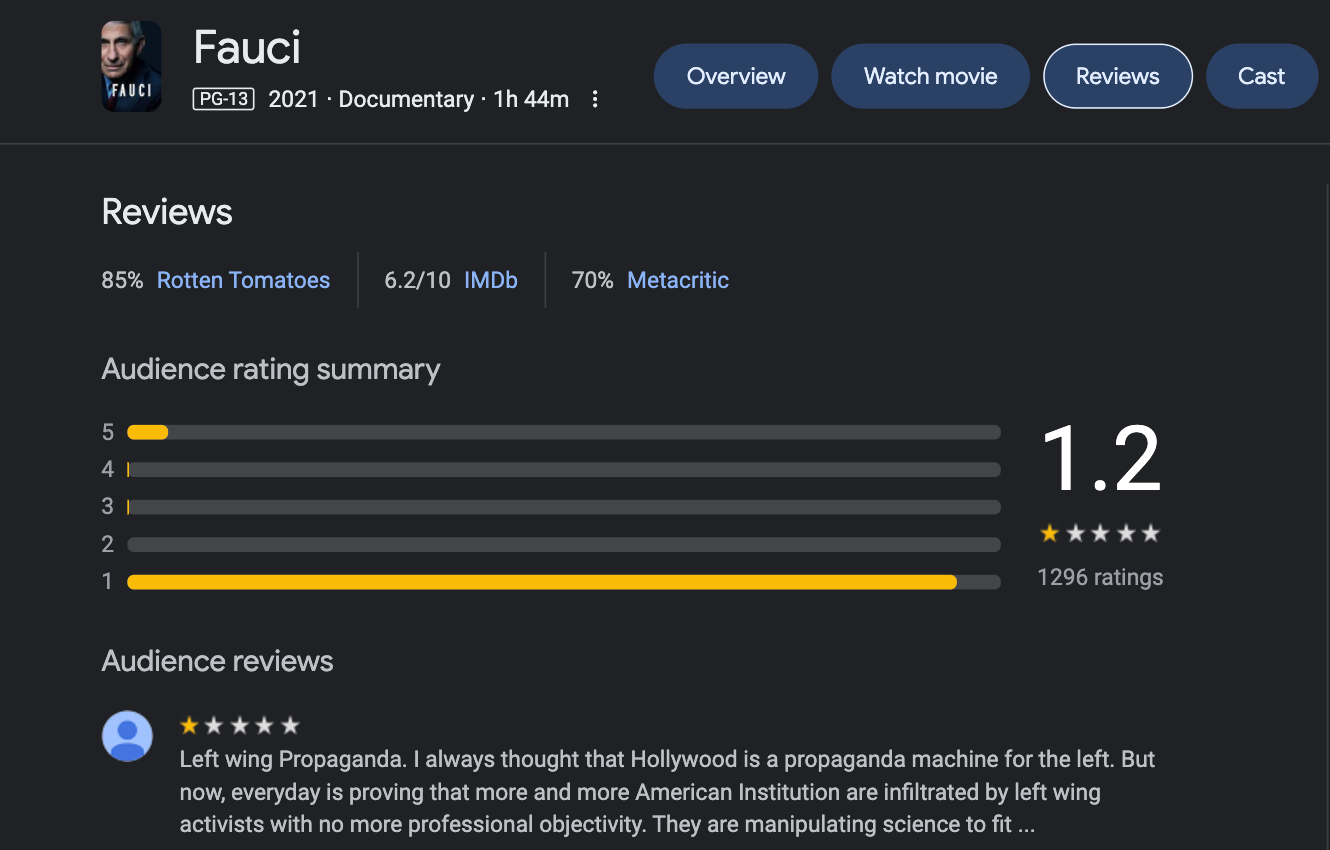The image size is (1330, 850).
Task: Switch to the Overview tab
Action: pyautogui.click(x=736, y=76)
